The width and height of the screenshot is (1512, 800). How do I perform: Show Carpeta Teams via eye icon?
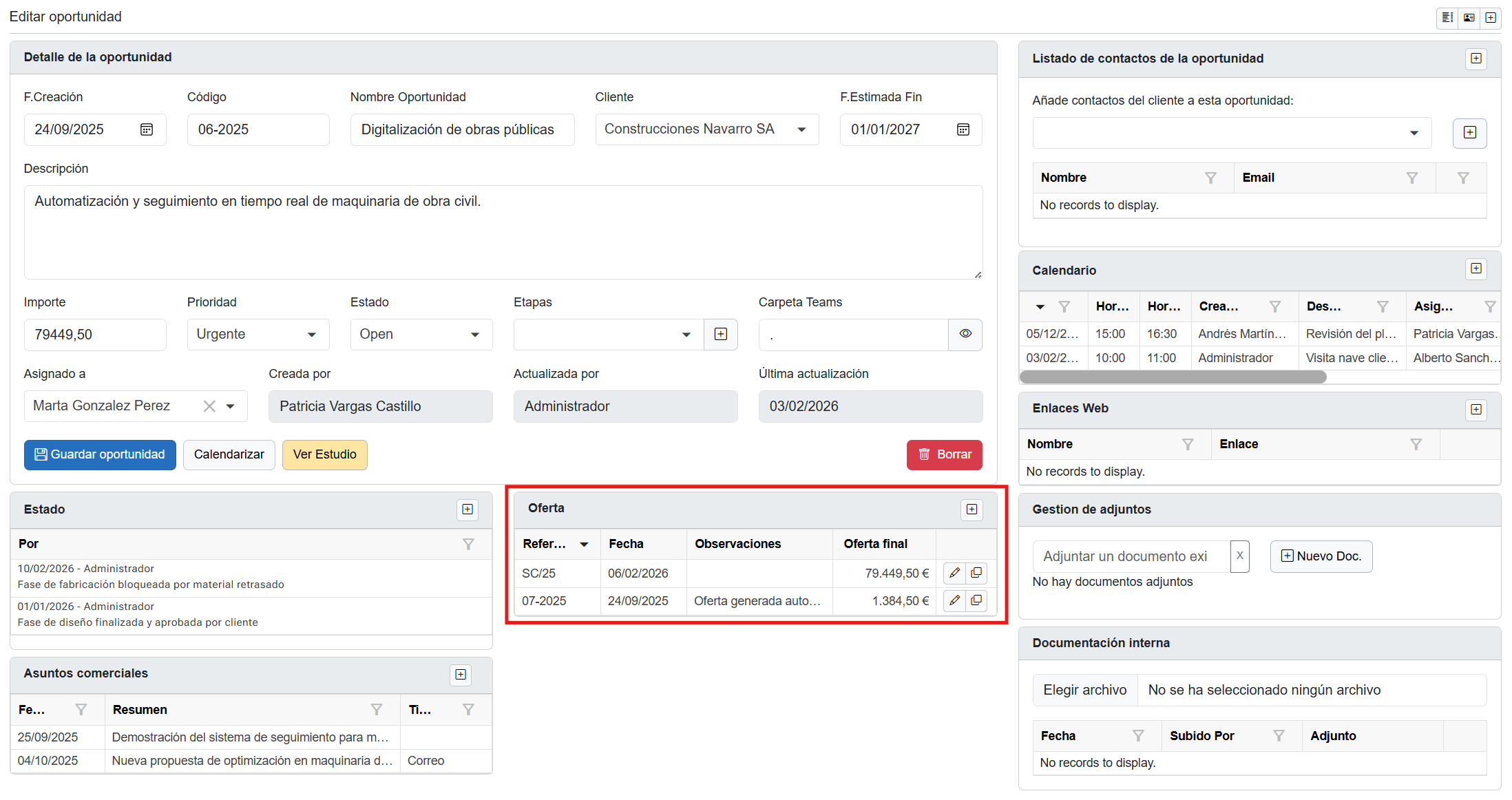click(x=965, y=334)
